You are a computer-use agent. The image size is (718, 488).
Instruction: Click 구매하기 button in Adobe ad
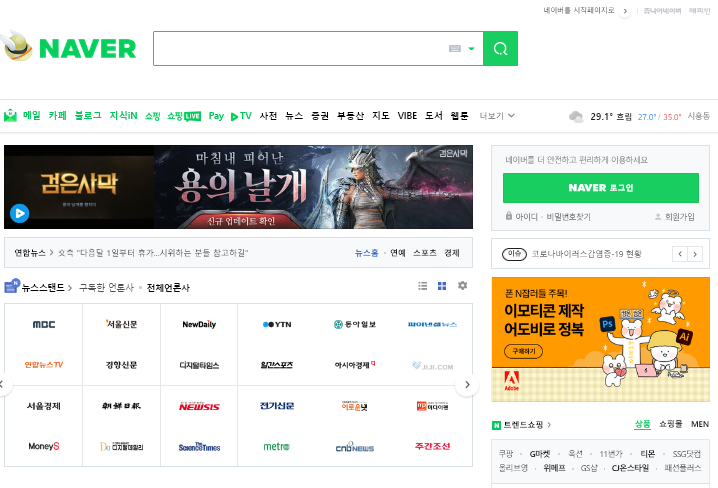click(524, 351)
